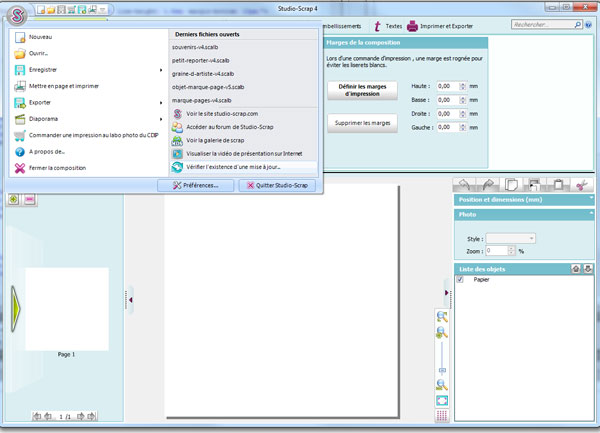Image resolution: width=600 pixels, height=433 pixels.
Task: Open the Style dropdown
Action: pyautogui.click(x=510, y=239)
